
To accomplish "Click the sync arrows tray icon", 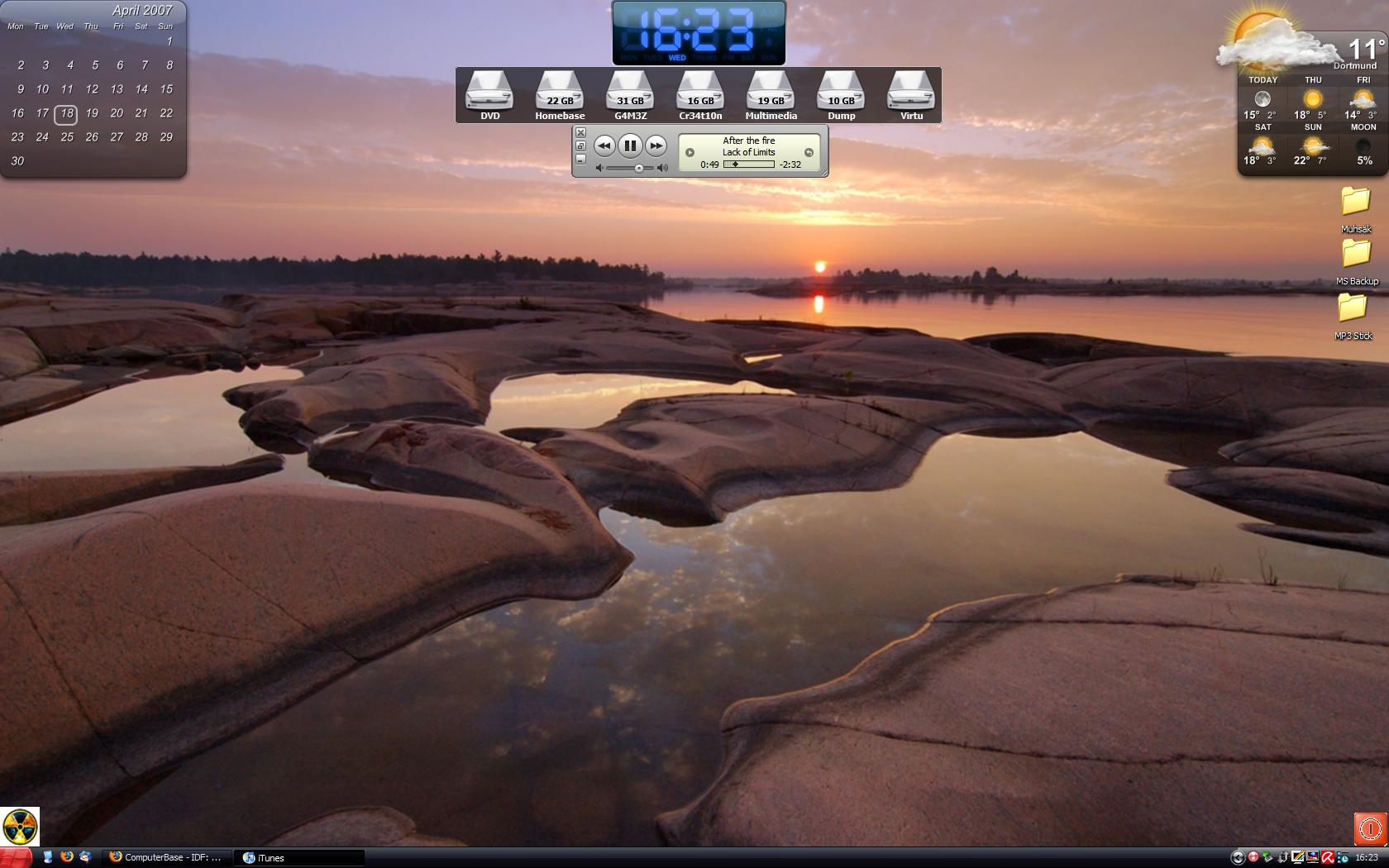I will (1283, 857).
